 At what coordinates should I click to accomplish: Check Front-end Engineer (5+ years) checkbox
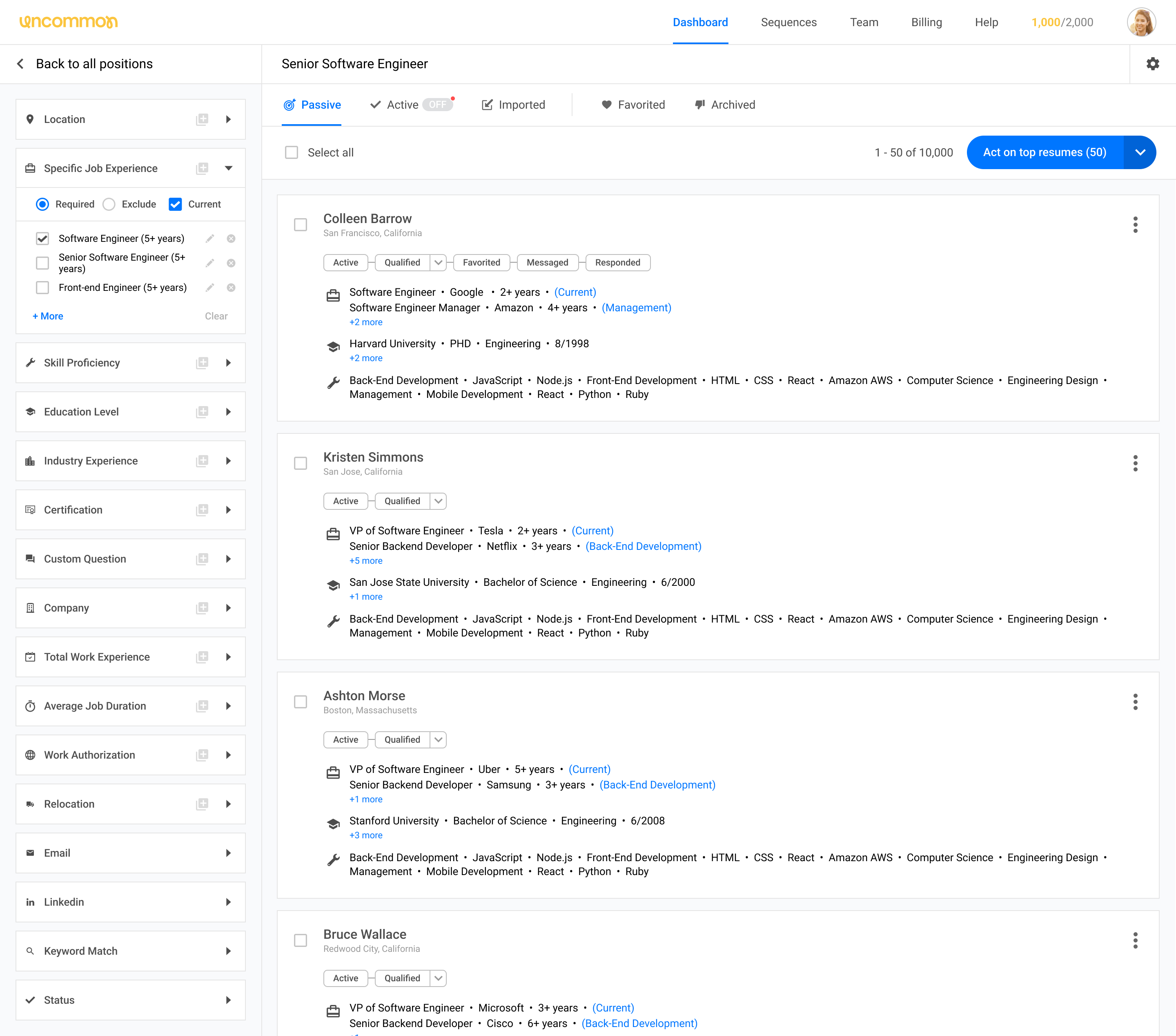click(x=42, y=287)
